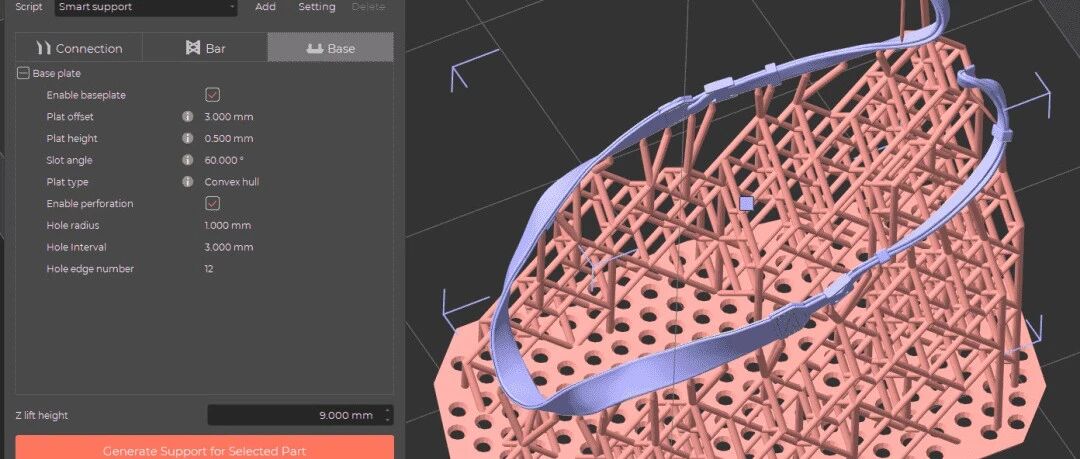Click the Enable baseplate label
The width and height of the screenshot is (1080, 459).
pyautogui.click(x=86, y=95)
